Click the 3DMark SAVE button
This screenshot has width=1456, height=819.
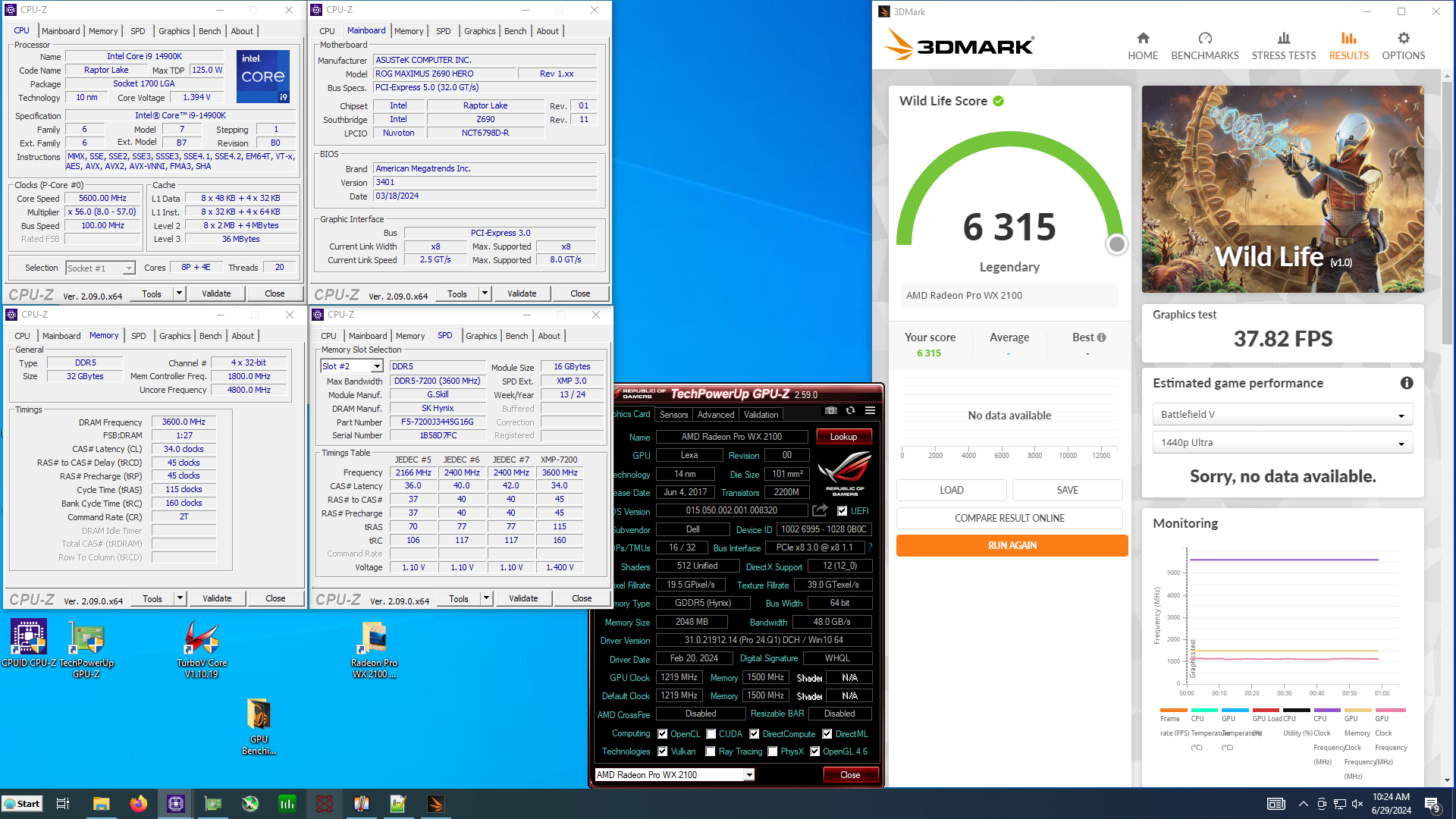(x=1067, y=490)
